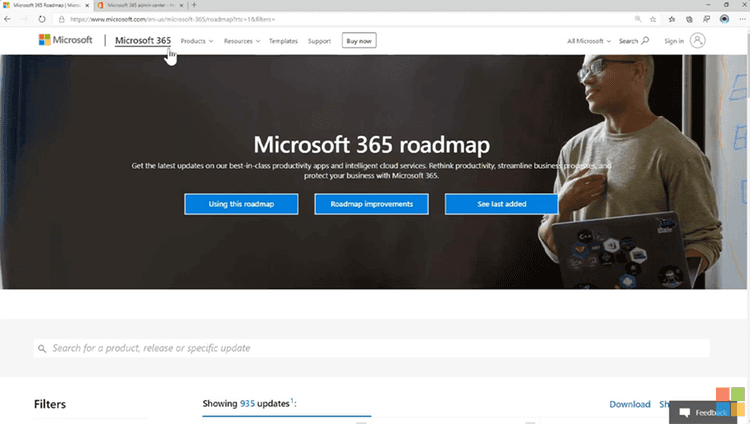Expand the Resources dropdown menu

pos(241,41)
